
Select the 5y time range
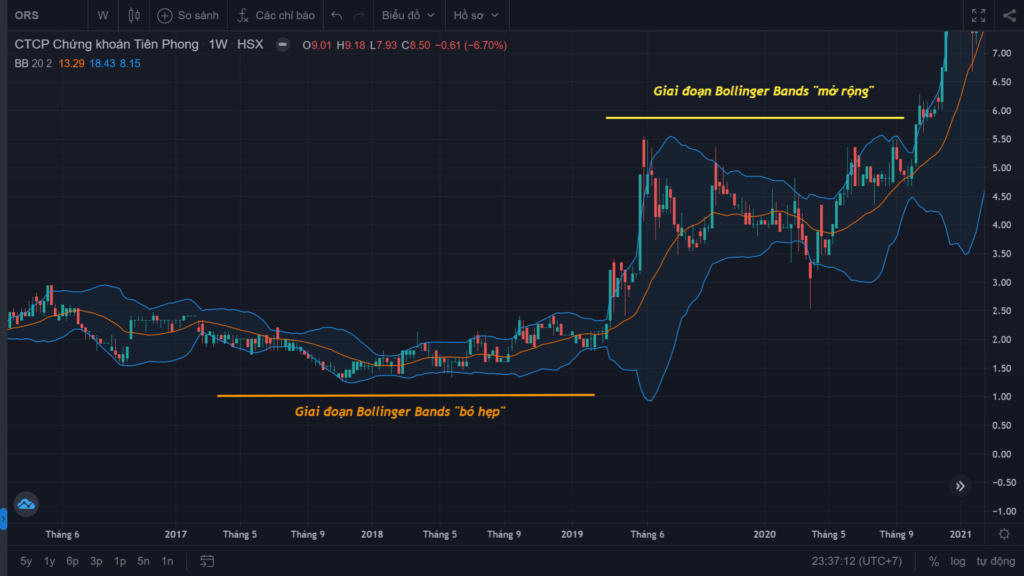pos(26,561)
